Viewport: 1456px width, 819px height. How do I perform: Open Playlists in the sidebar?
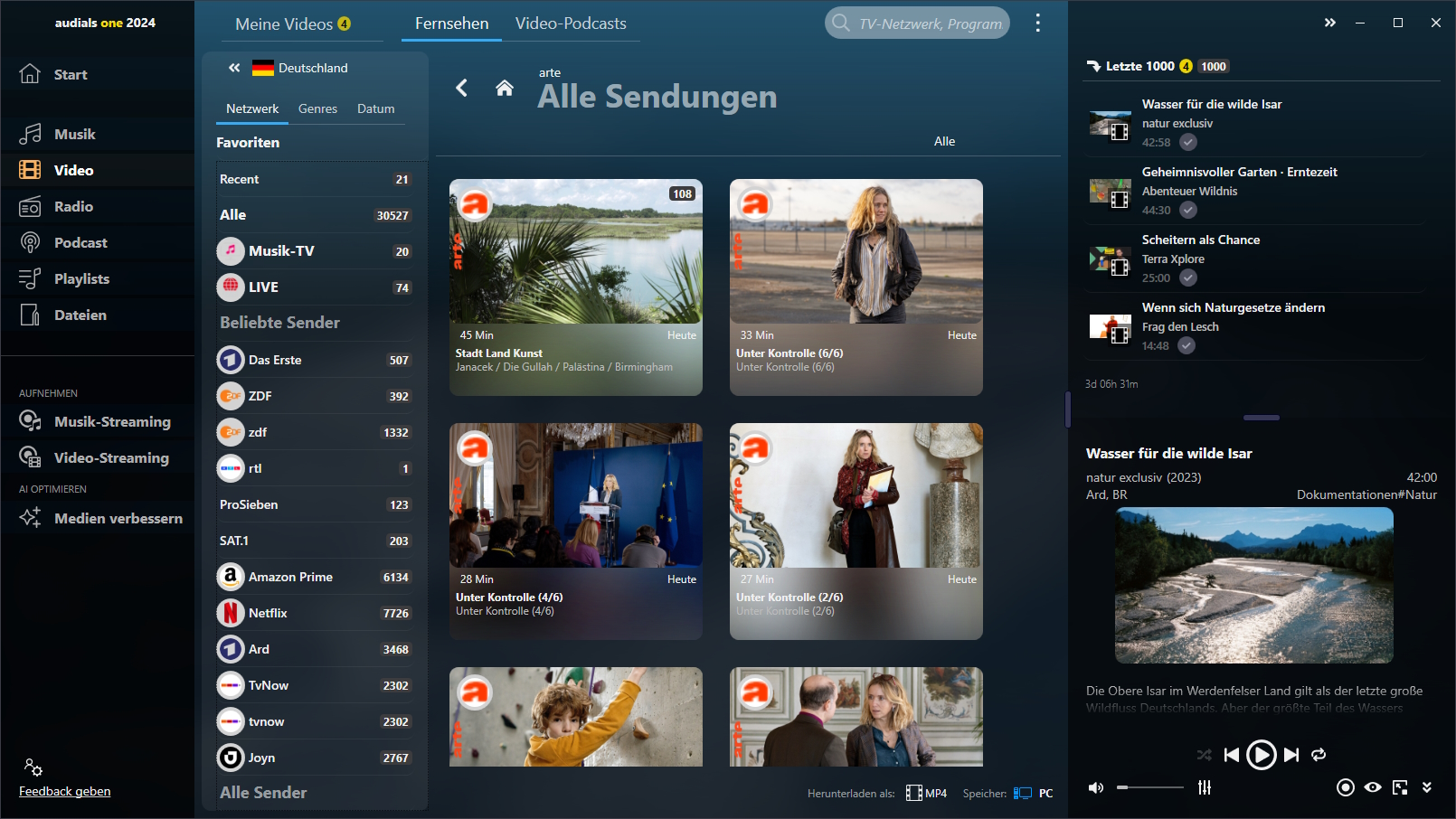point(64,278)
